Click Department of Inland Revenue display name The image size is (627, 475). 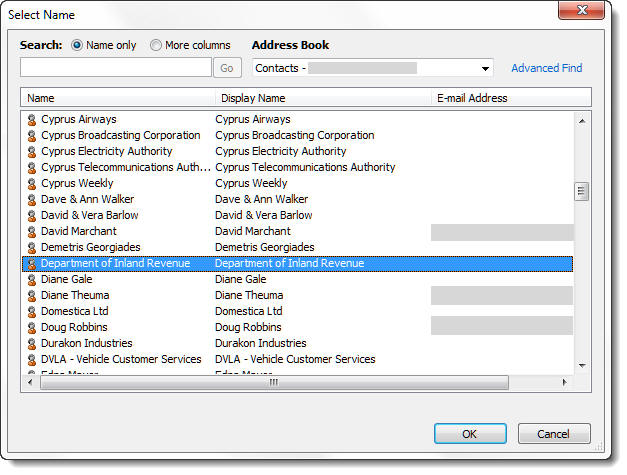[290, 263]
